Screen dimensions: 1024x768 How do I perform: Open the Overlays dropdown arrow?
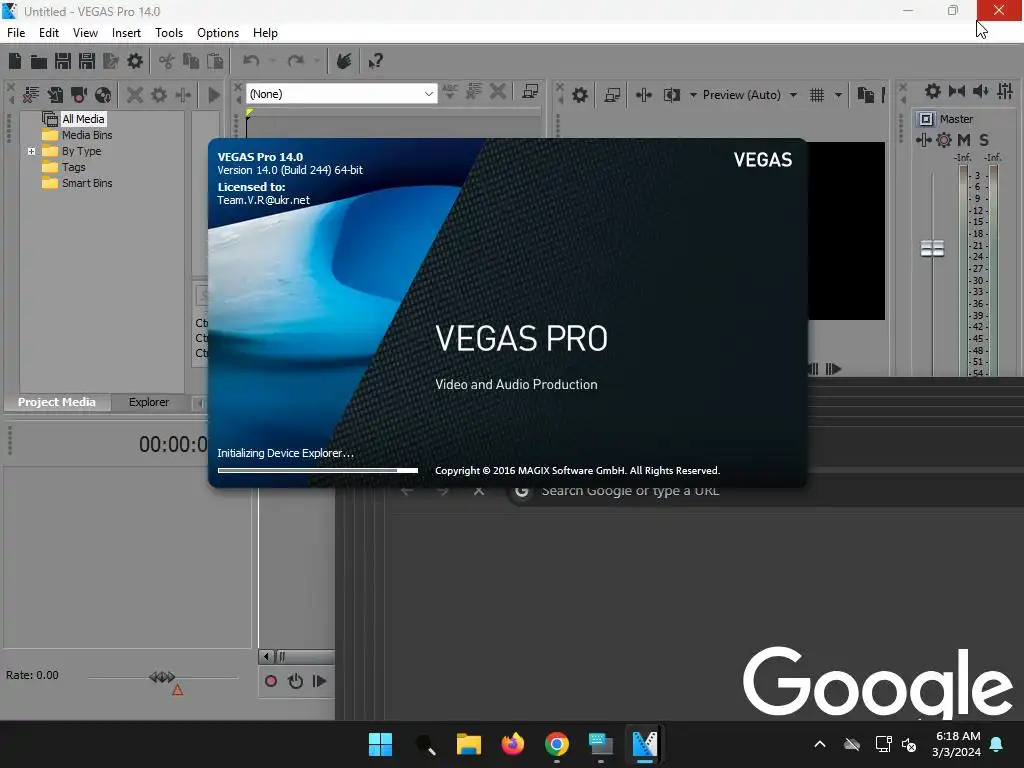tap(838, 95)
